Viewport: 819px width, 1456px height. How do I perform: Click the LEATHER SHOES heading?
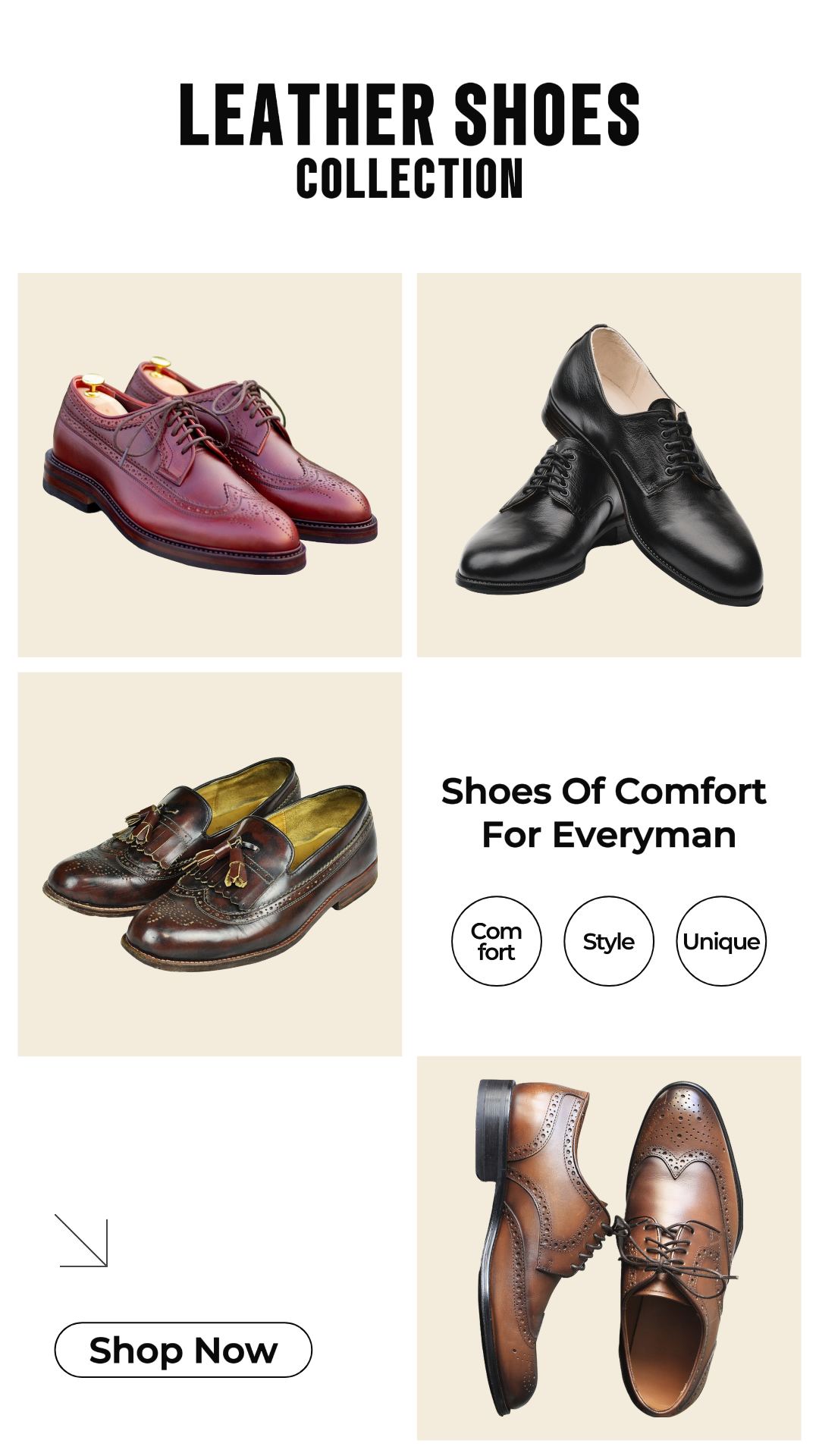coord(409,115)
